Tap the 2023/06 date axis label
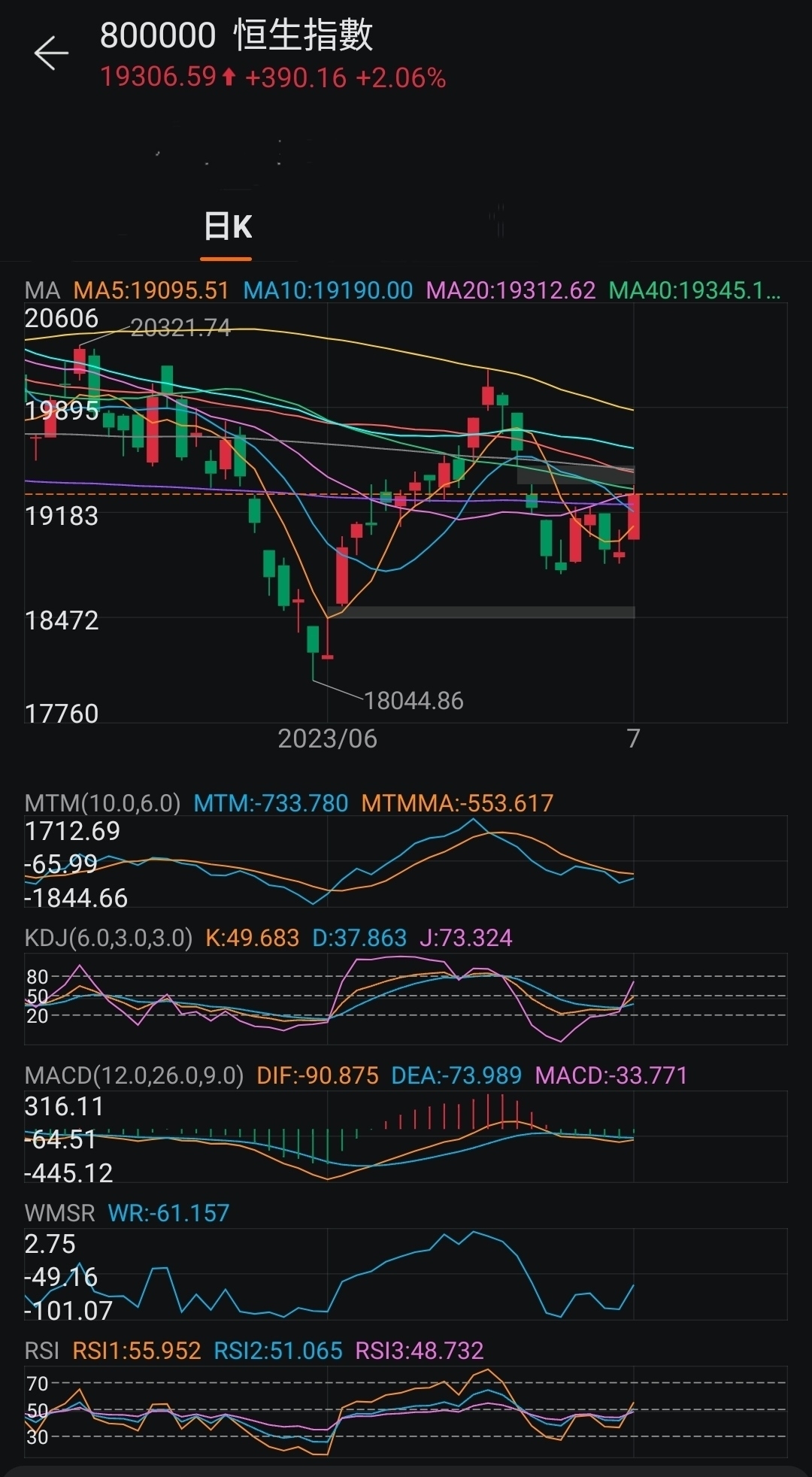Viewport: 812px width, 1477px height. 328,738
